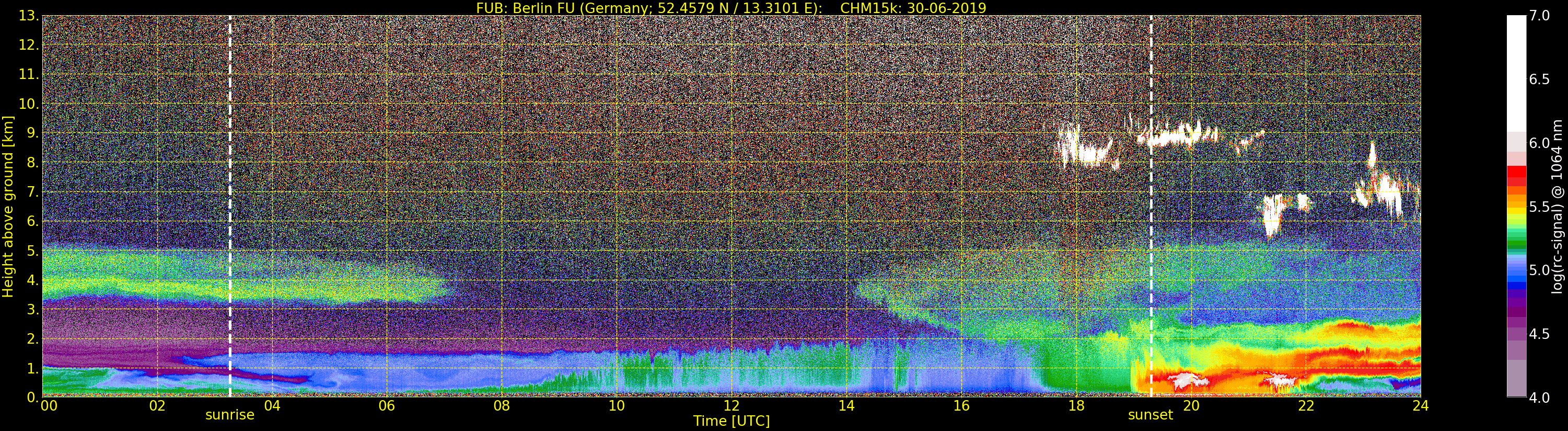Click the '4.' height axis tick label
The height and width of the screenshot is (431, 1568).
(32, 280)
